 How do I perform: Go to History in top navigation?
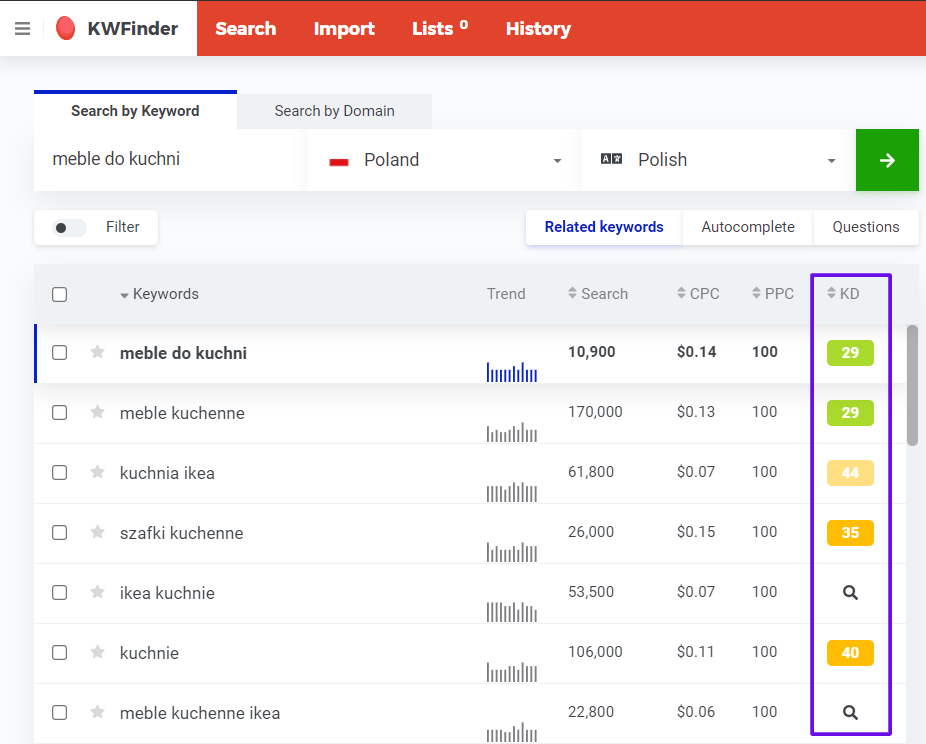coord(538,28)
